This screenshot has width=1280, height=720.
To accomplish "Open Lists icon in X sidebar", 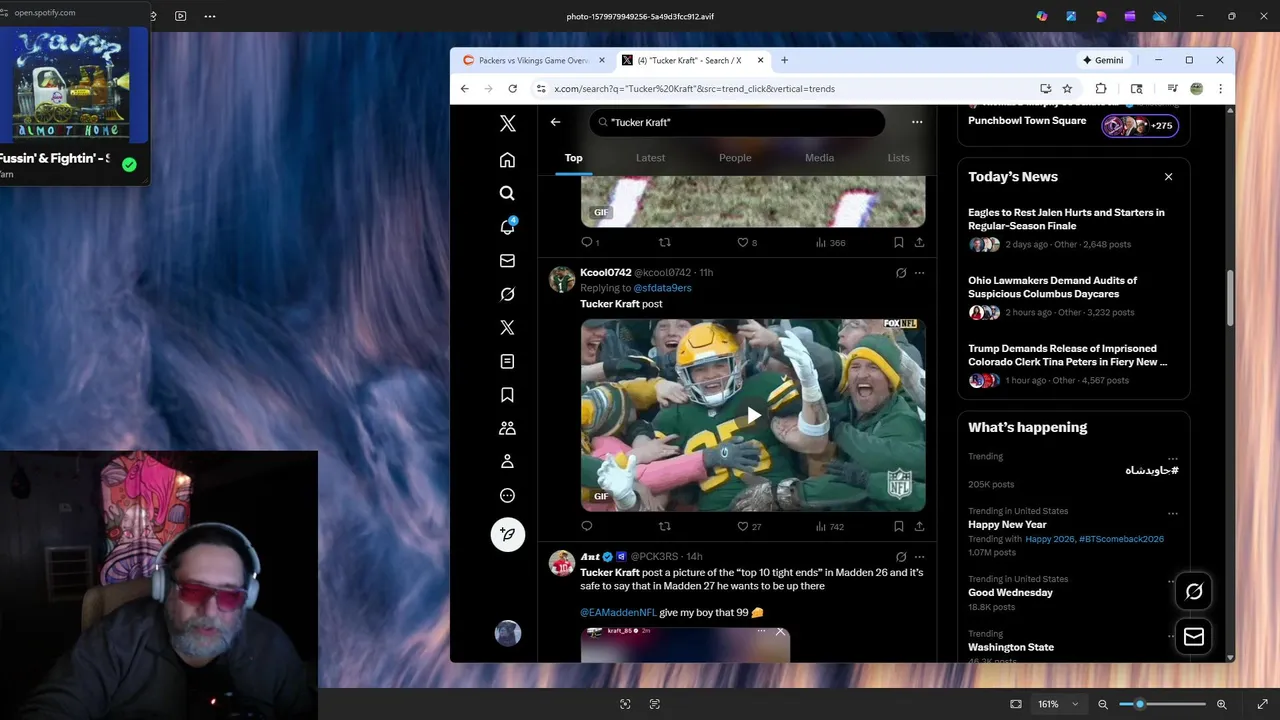I will pyautogui.click(x=507, y=361).
